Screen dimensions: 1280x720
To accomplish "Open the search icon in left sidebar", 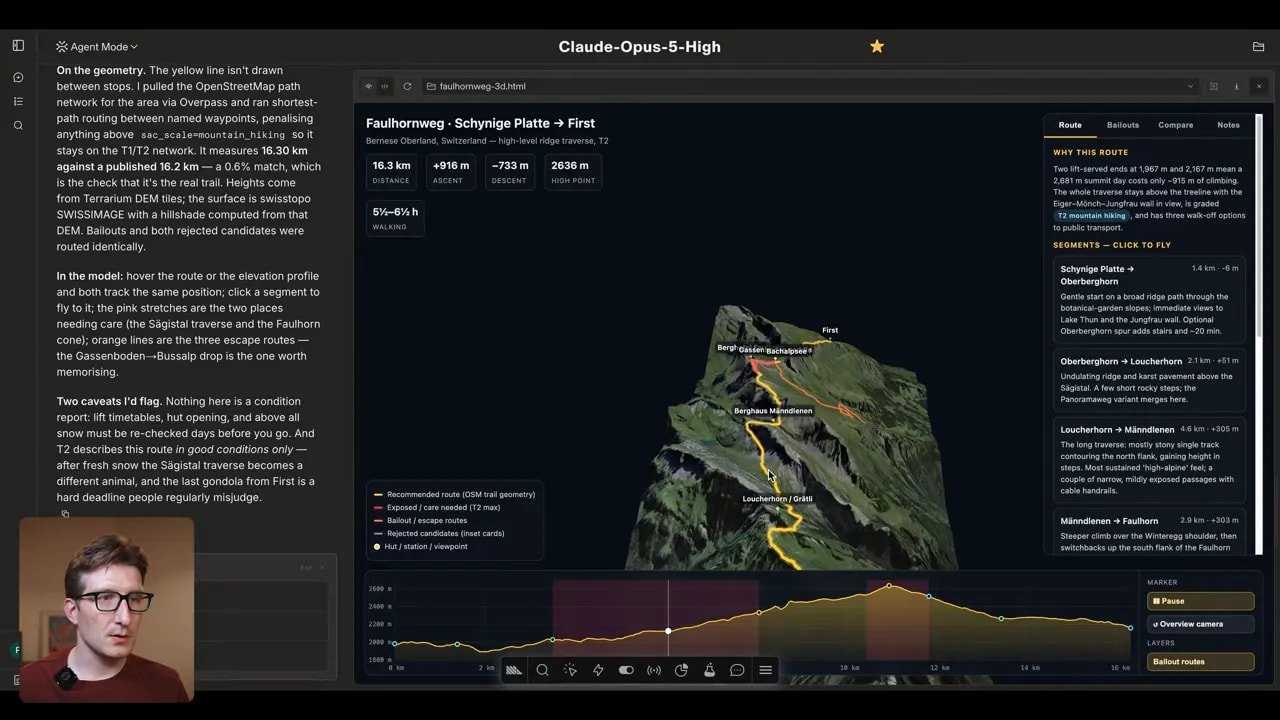I will coord(18,125).
